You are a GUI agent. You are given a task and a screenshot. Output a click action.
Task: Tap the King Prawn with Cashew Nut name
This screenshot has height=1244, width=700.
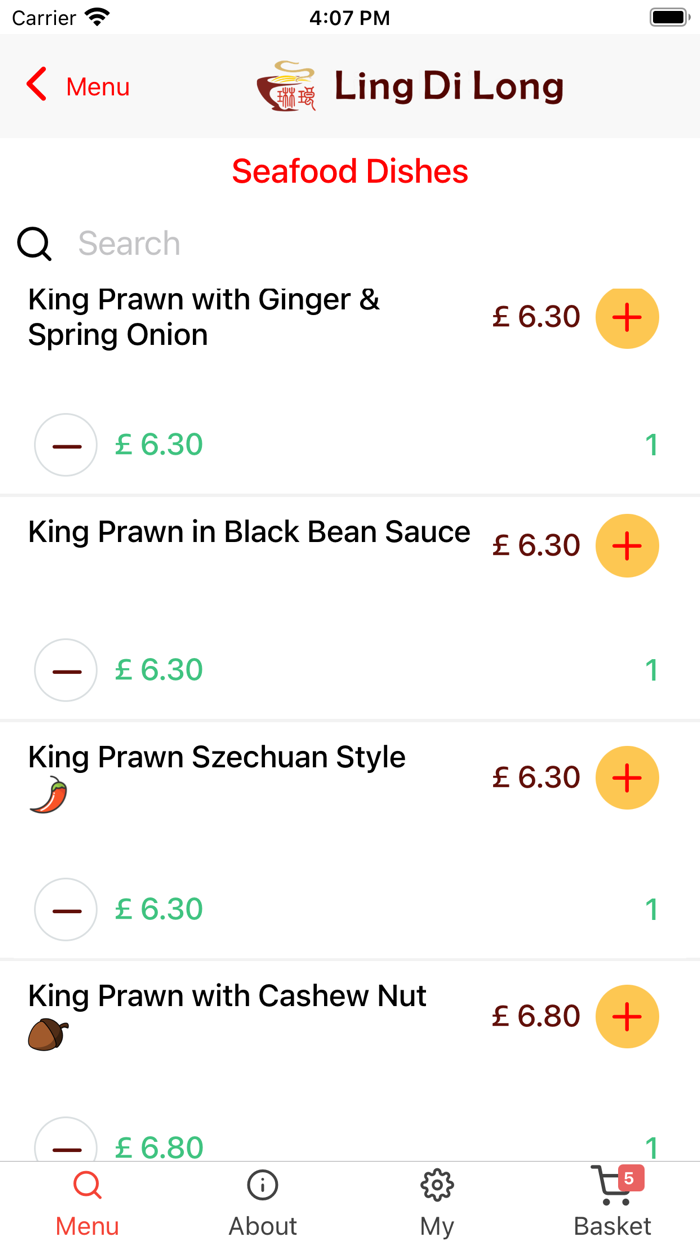click(227, 996)
